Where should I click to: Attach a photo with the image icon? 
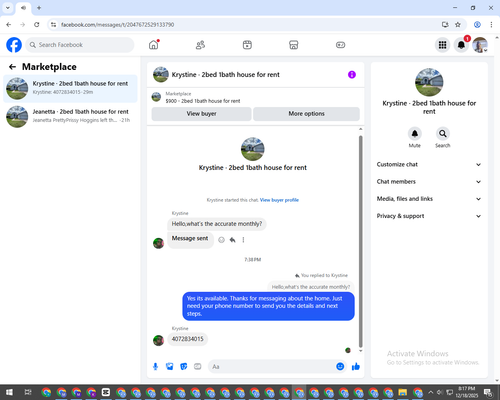(170, 367)
